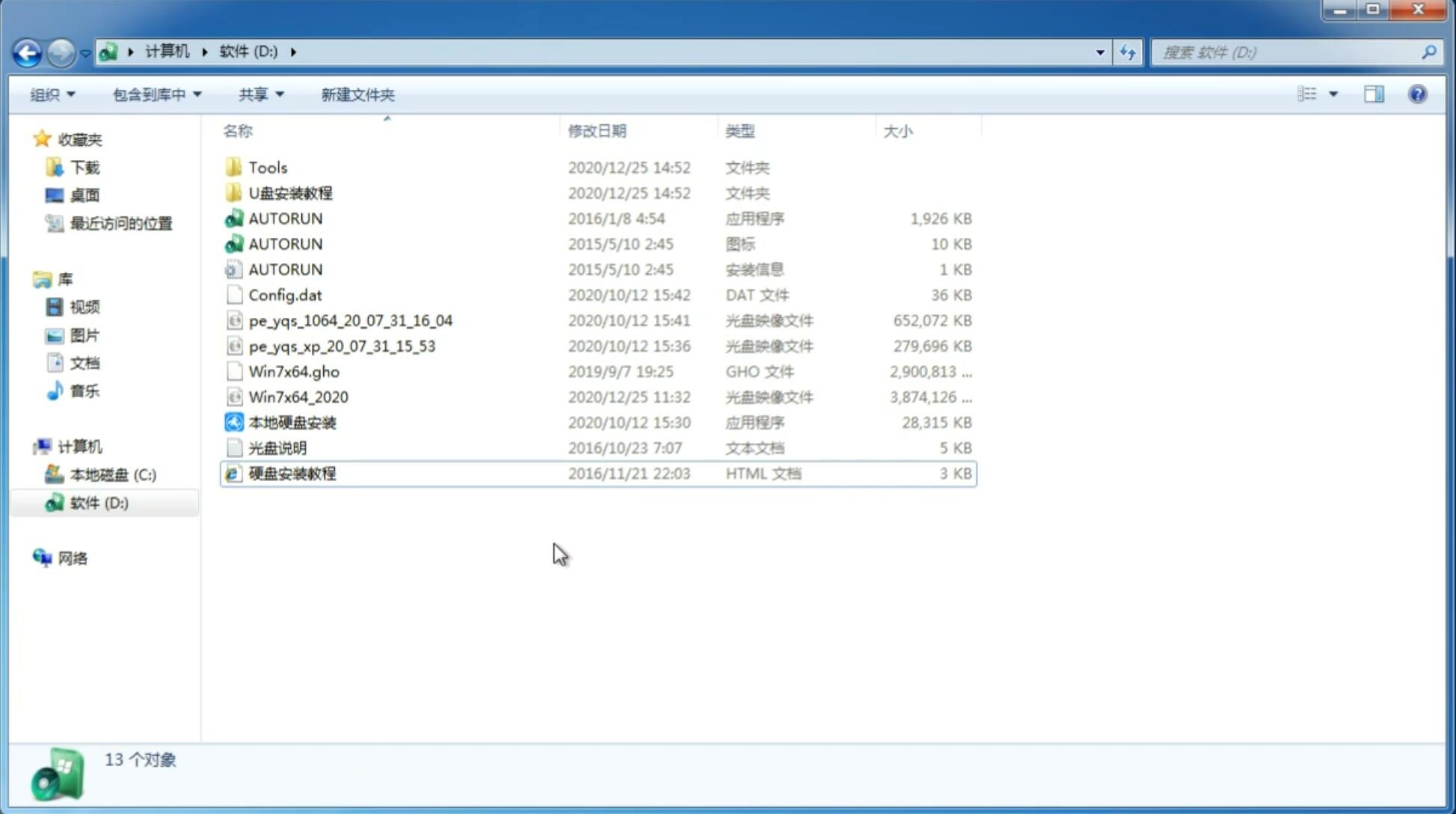Open Win7x64.gho backup file
The height and width of the screenshot is (814, 1456).
coord(294,371)
